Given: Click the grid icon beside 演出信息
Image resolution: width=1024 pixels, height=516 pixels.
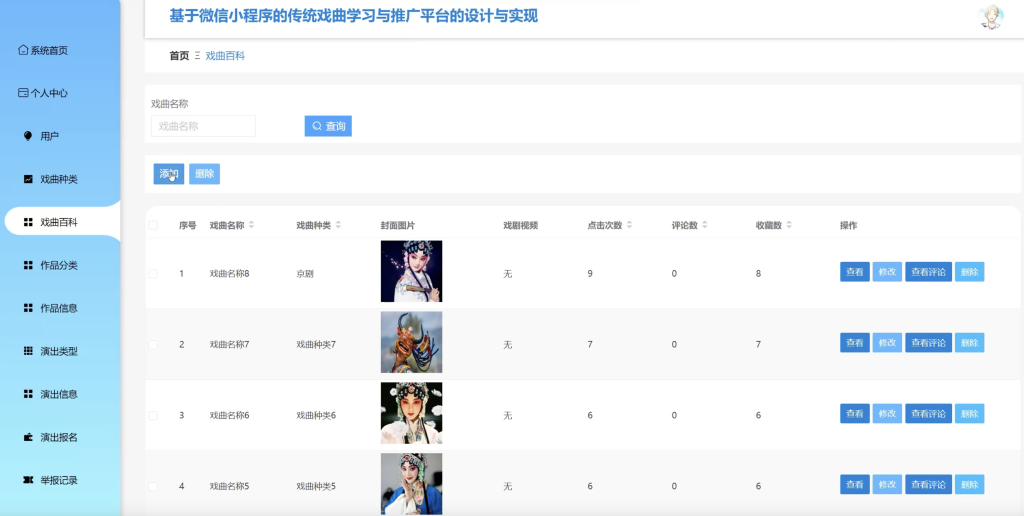Looking at the screenshot, I should tap(28, 394).
